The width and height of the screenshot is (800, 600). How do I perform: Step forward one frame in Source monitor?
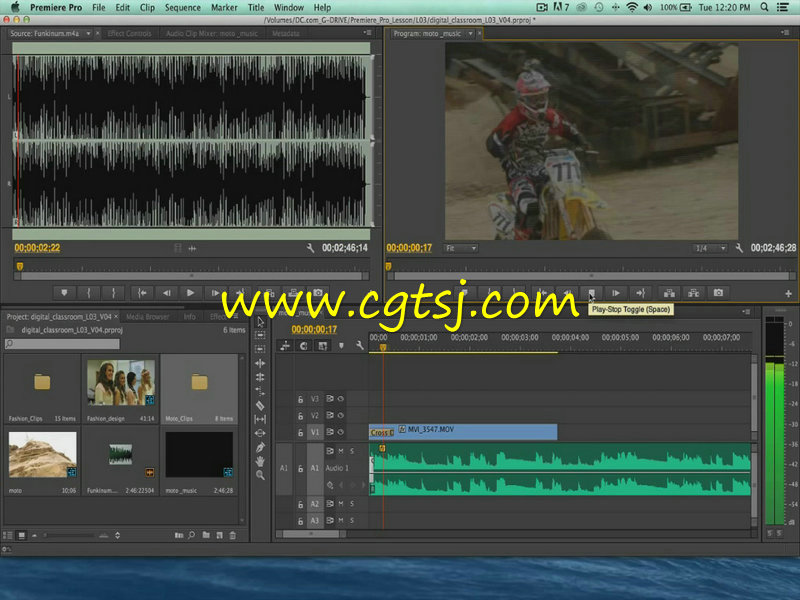coord(215,293)
